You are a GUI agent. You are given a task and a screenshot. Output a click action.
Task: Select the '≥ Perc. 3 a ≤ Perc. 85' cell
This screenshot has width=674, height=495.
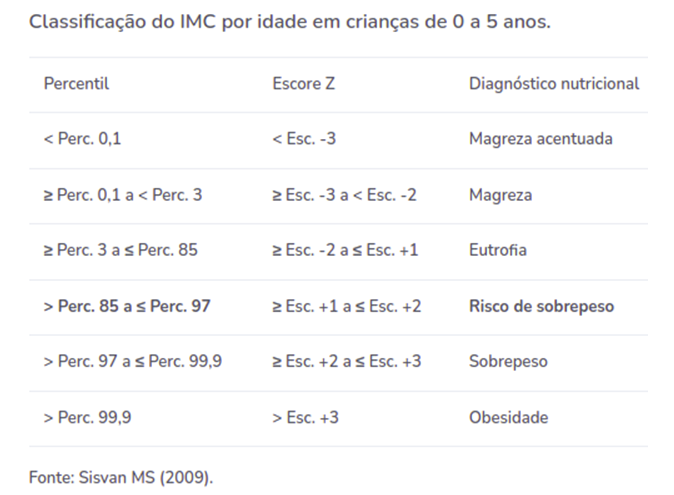coord(121,250)
